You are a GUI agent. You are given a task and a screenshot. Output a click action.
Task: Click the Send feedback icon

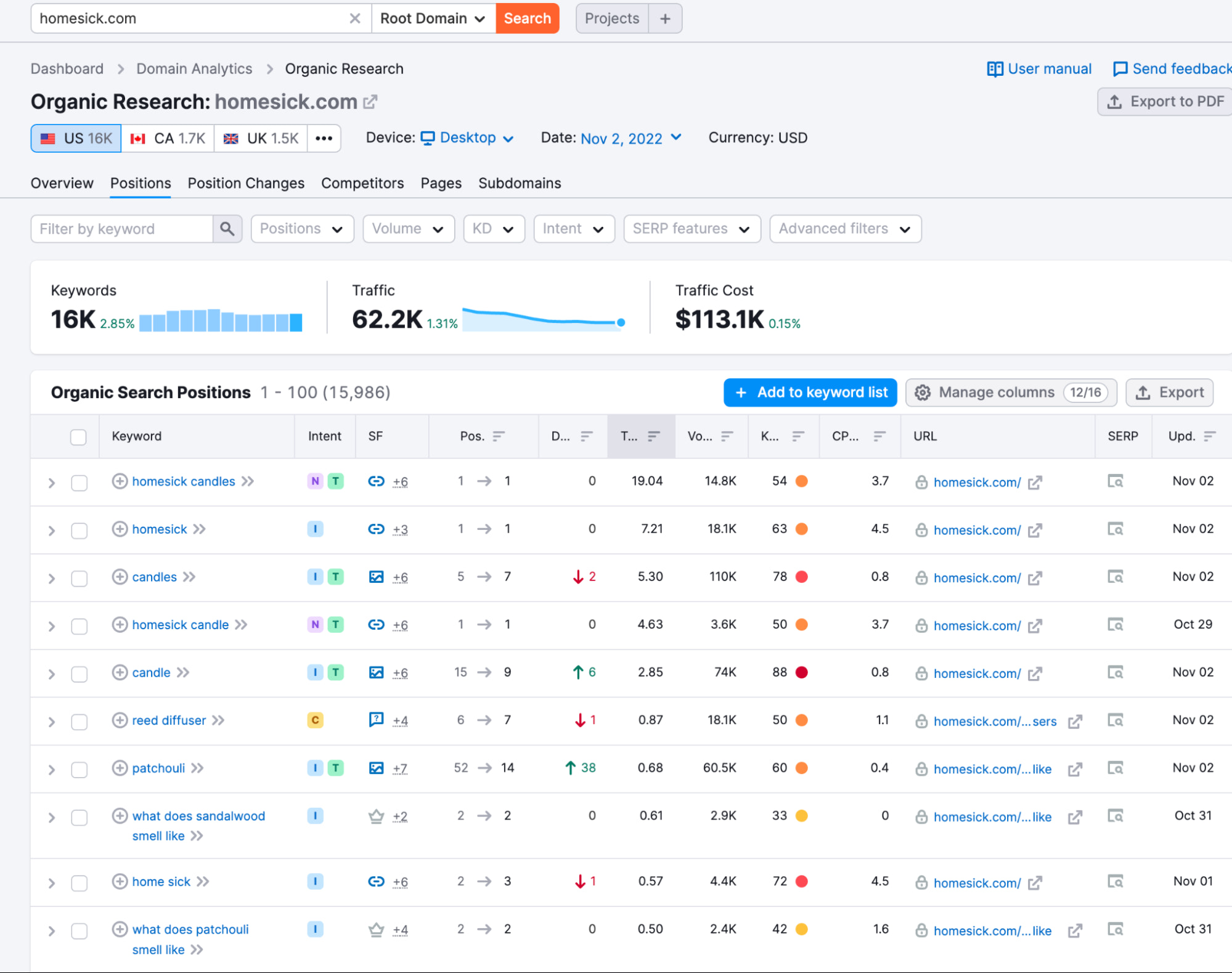tap(1120, 69)
